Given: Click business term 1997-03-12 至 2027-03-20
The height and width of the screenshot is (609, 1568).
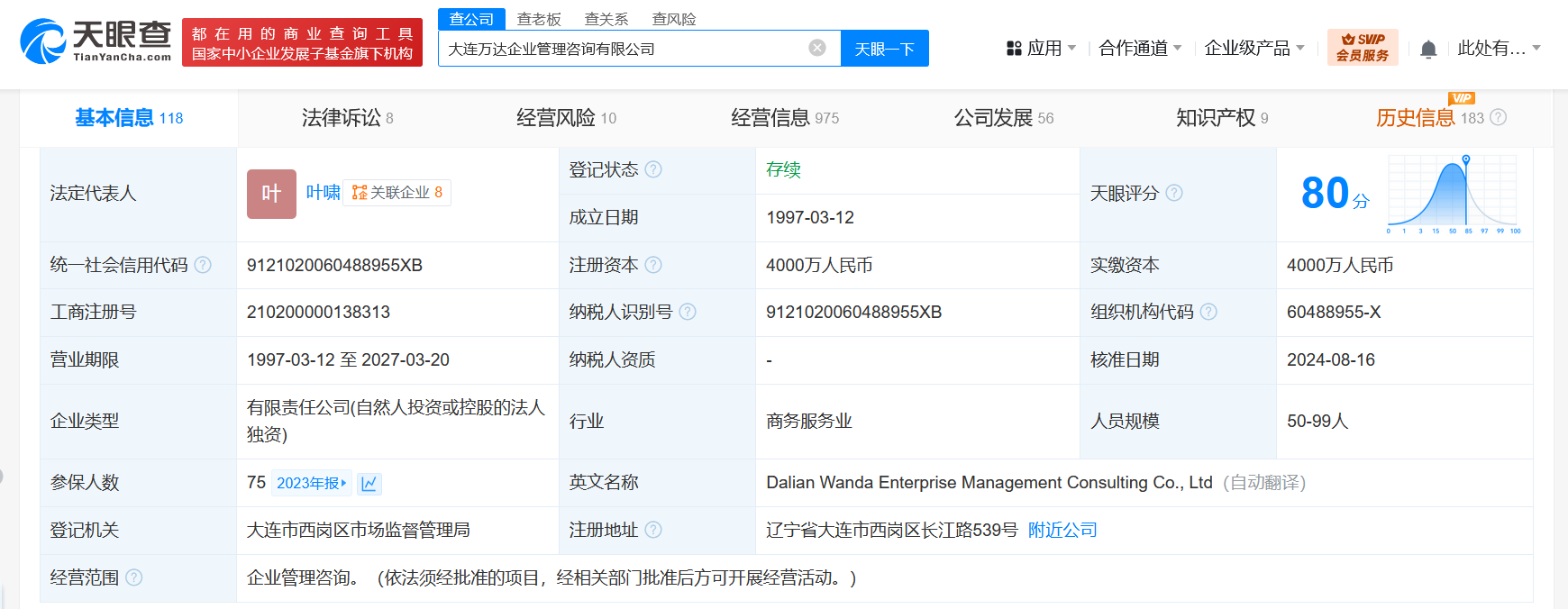Looking at the screenshot, I should pos(348,359).
